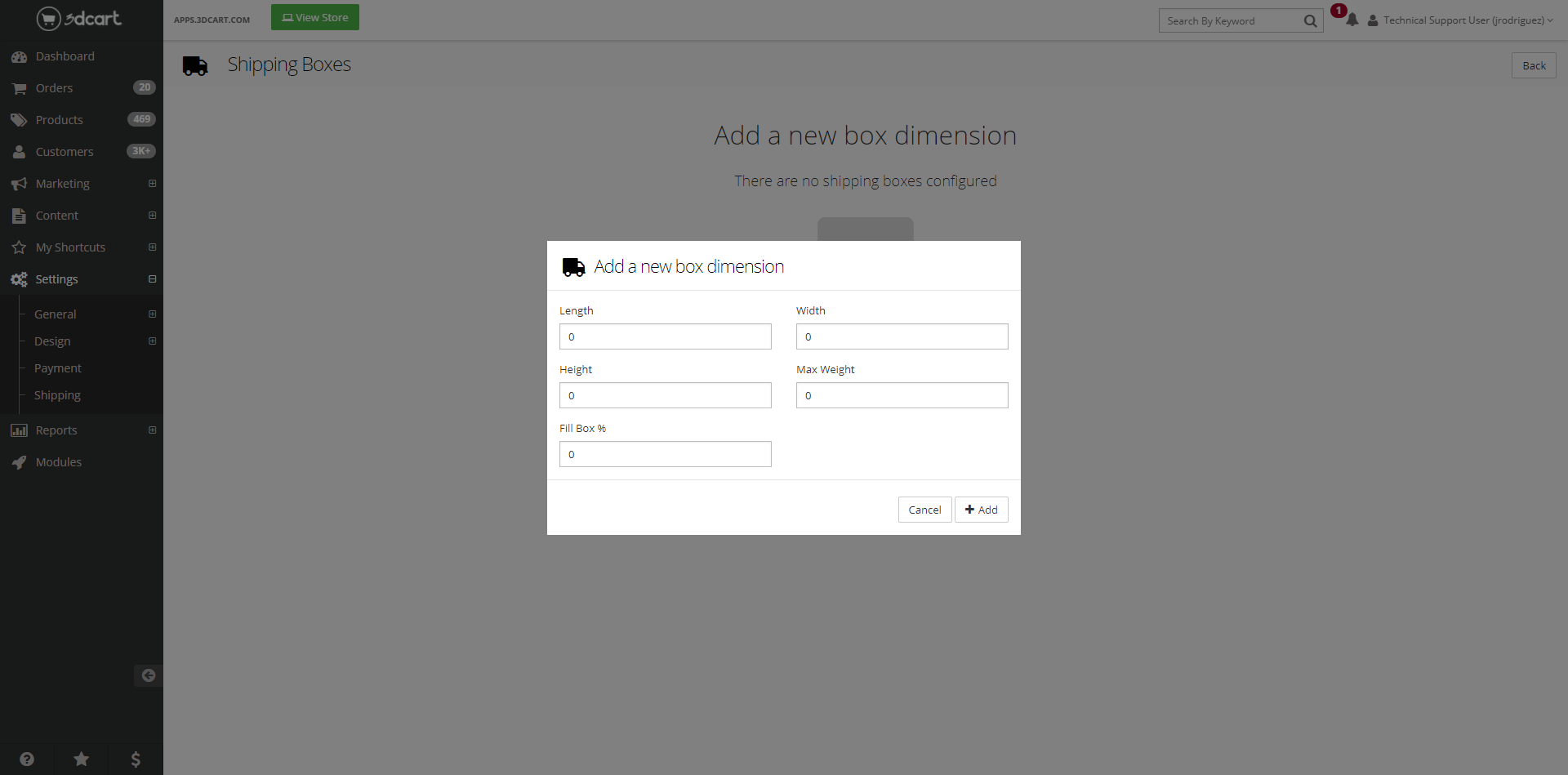Click the 3dcart logo
Screen dimensions: 1568x775
79,18
